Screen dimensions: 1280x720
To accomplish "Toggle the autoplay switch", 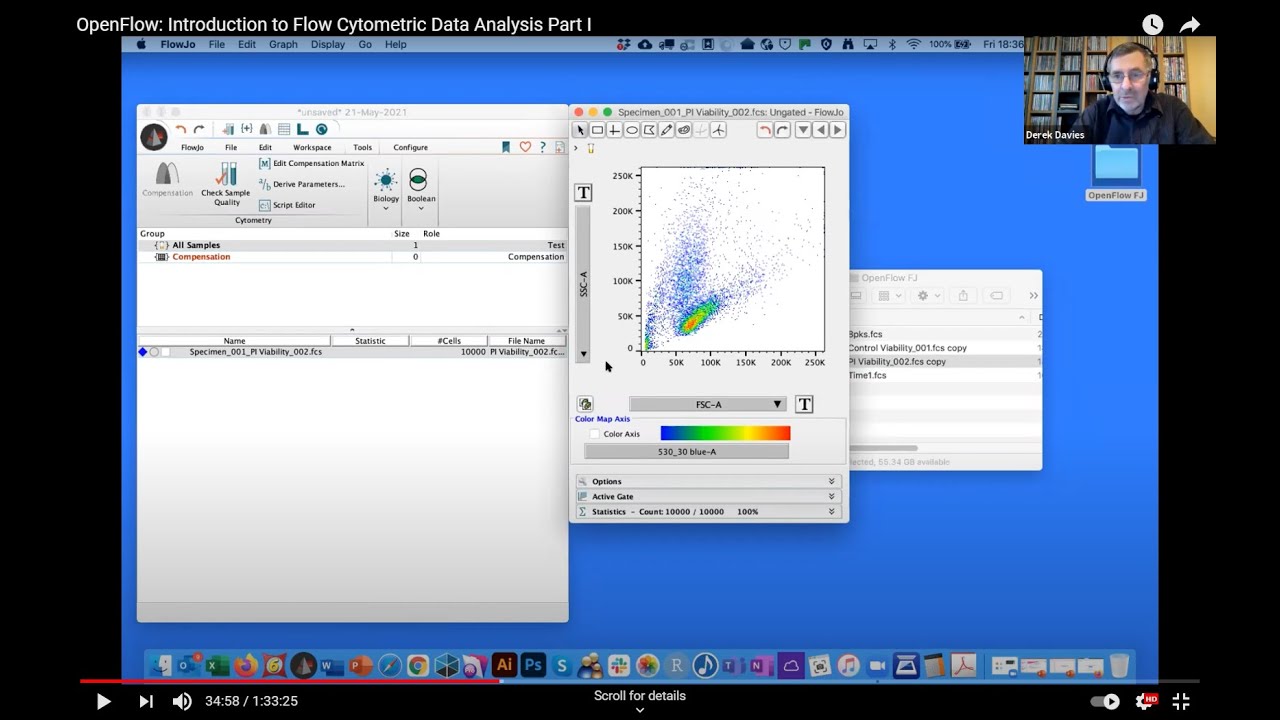I will click(x=1105, y=702).
